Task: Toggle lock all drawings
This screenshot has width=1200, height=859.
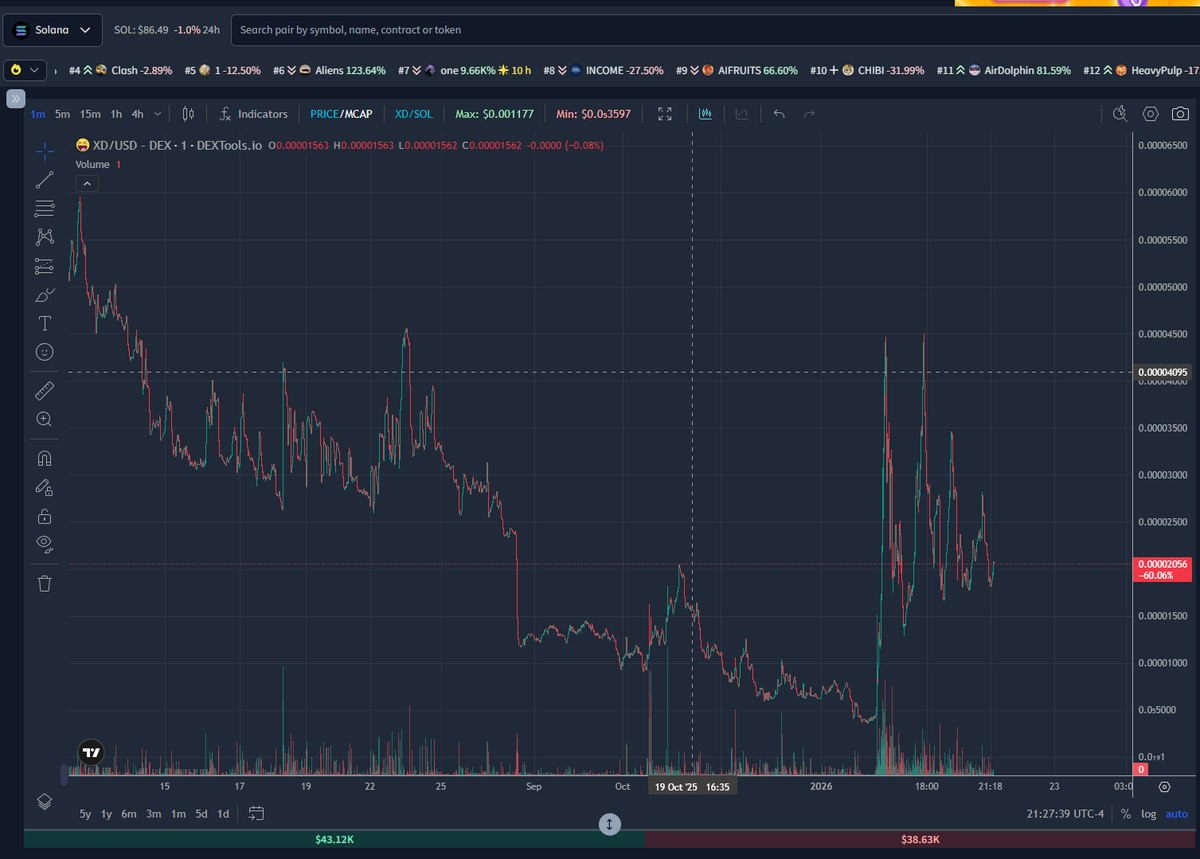Action: [x=44, y=516]
